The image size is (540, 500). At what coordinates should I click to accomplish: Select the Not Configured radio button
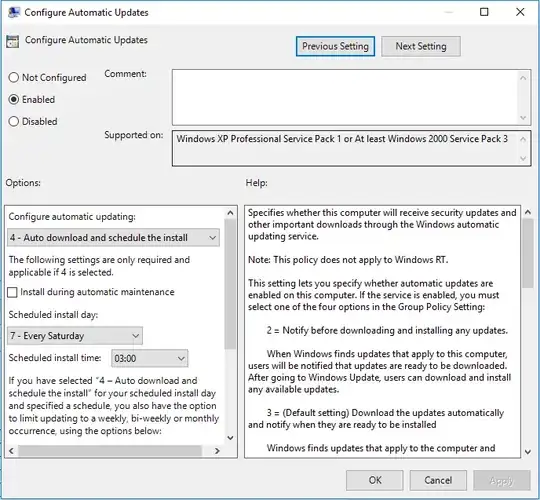(x=13, y=77)
